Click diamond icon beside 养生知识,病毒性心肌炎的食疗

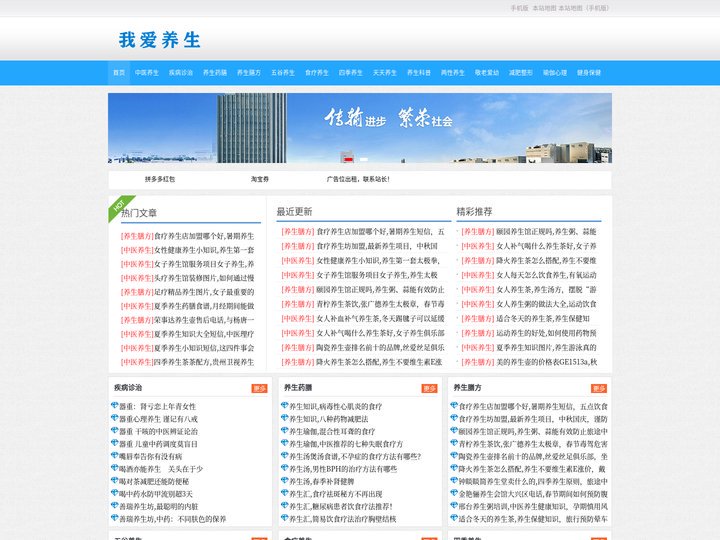[285, 405]
